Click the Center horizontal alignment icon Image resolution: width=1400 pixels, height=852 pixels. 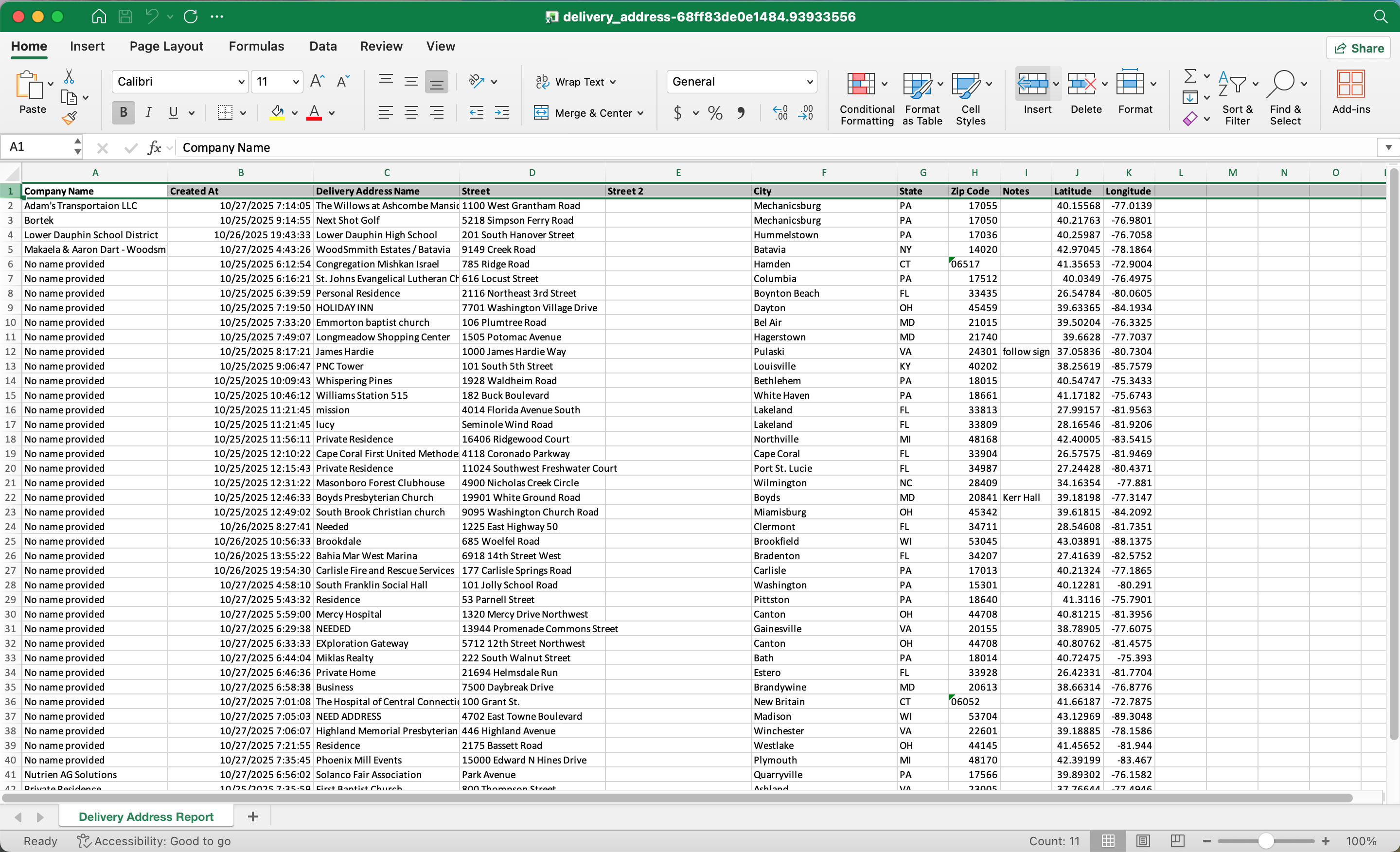tap(411, 112)
